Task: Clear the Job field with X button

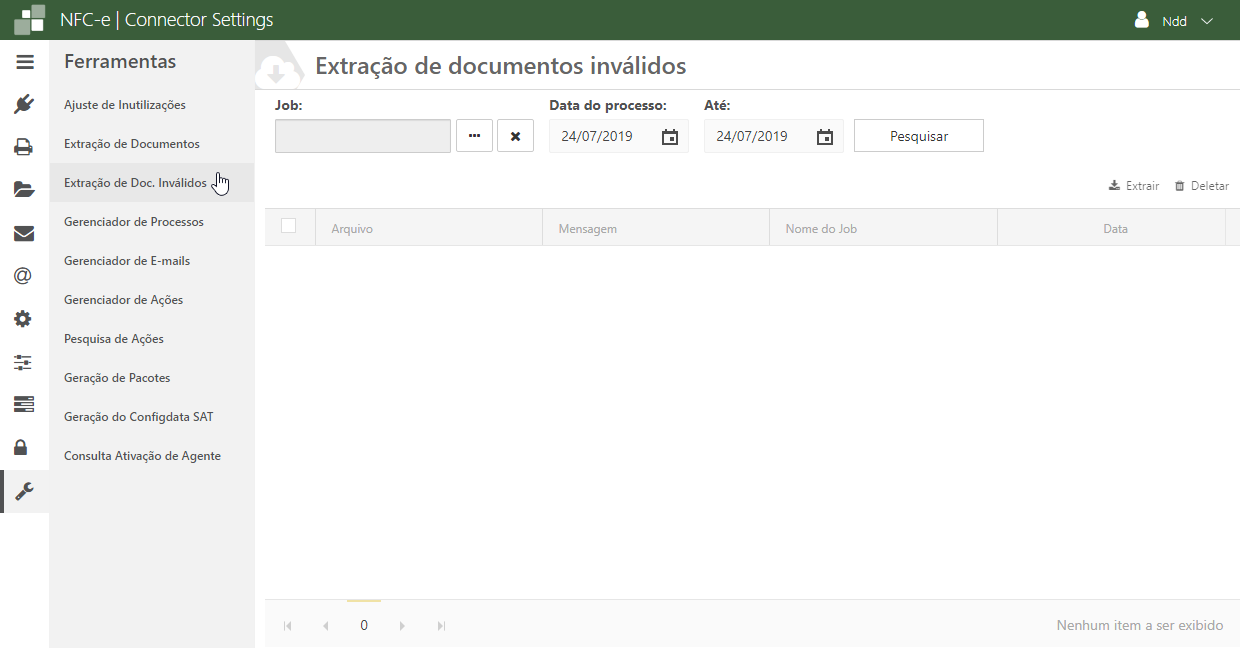Action: [x=515, y=136]
